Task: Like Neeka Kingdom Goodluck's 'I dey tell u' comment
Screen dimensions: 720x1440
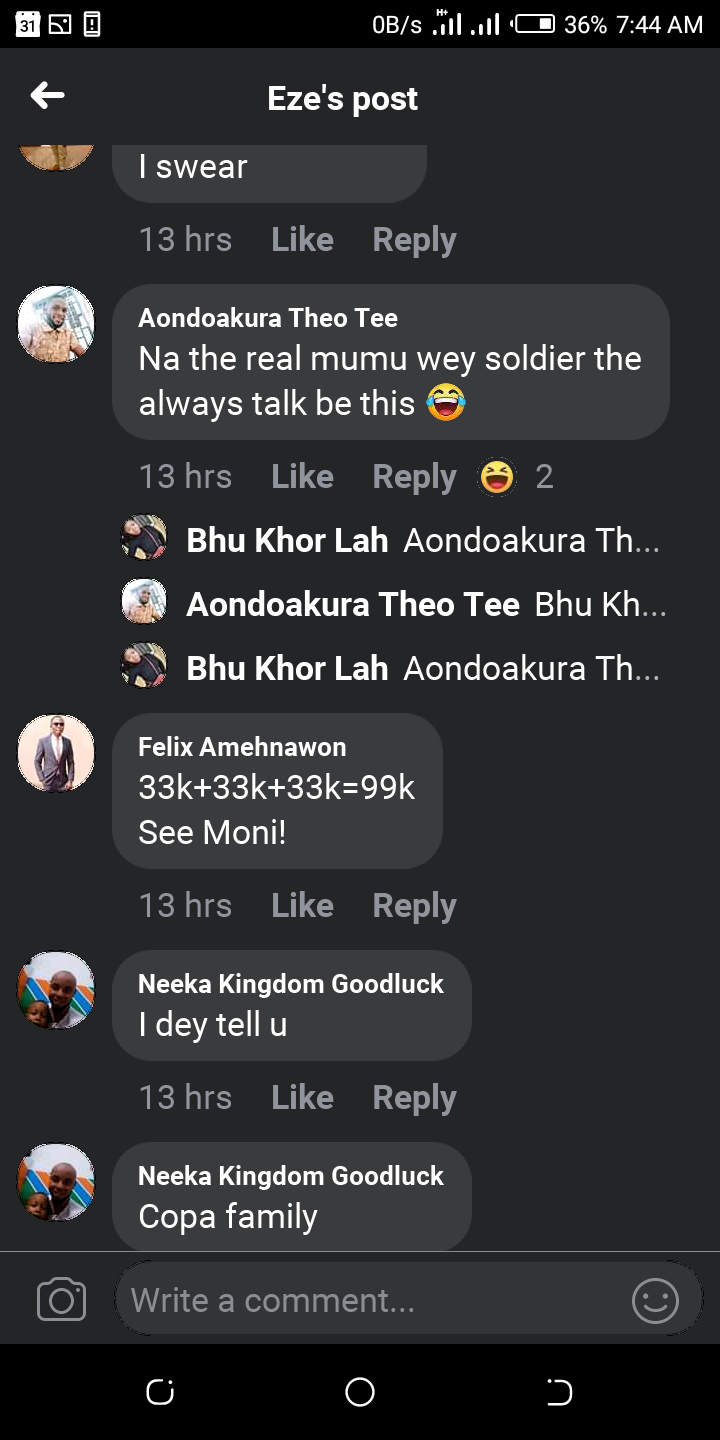Action: pos(302,1098)
